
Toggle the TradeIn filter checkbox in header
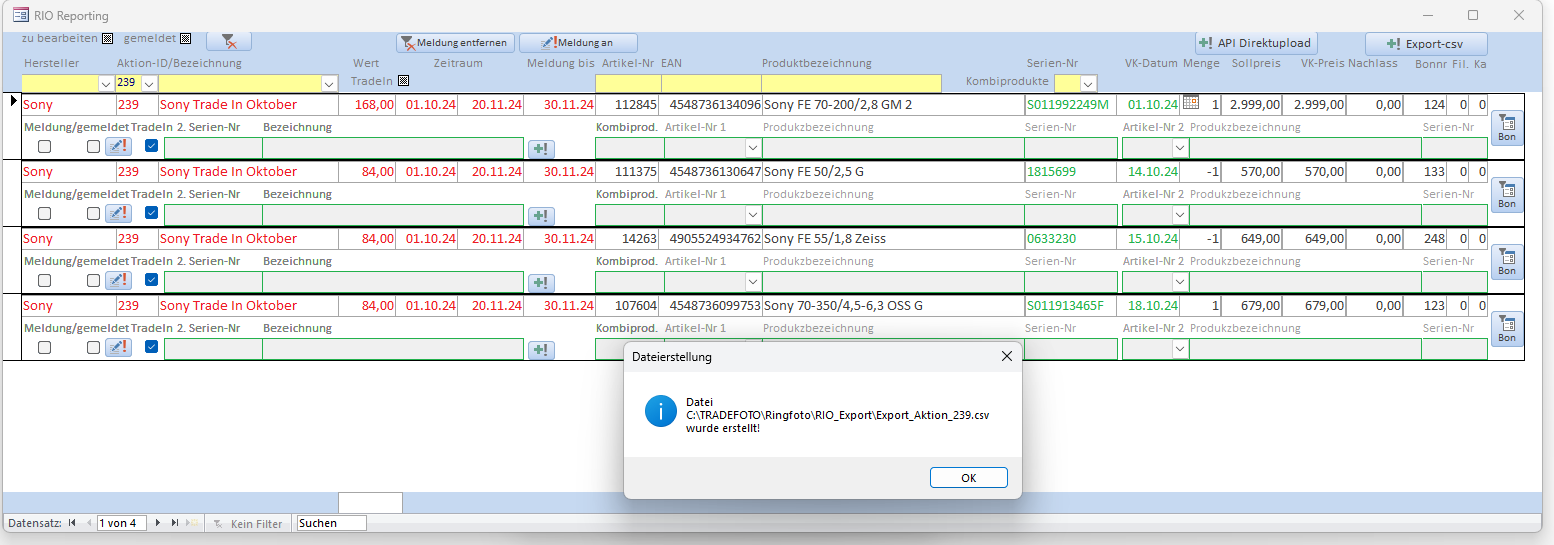pos(403,81)
